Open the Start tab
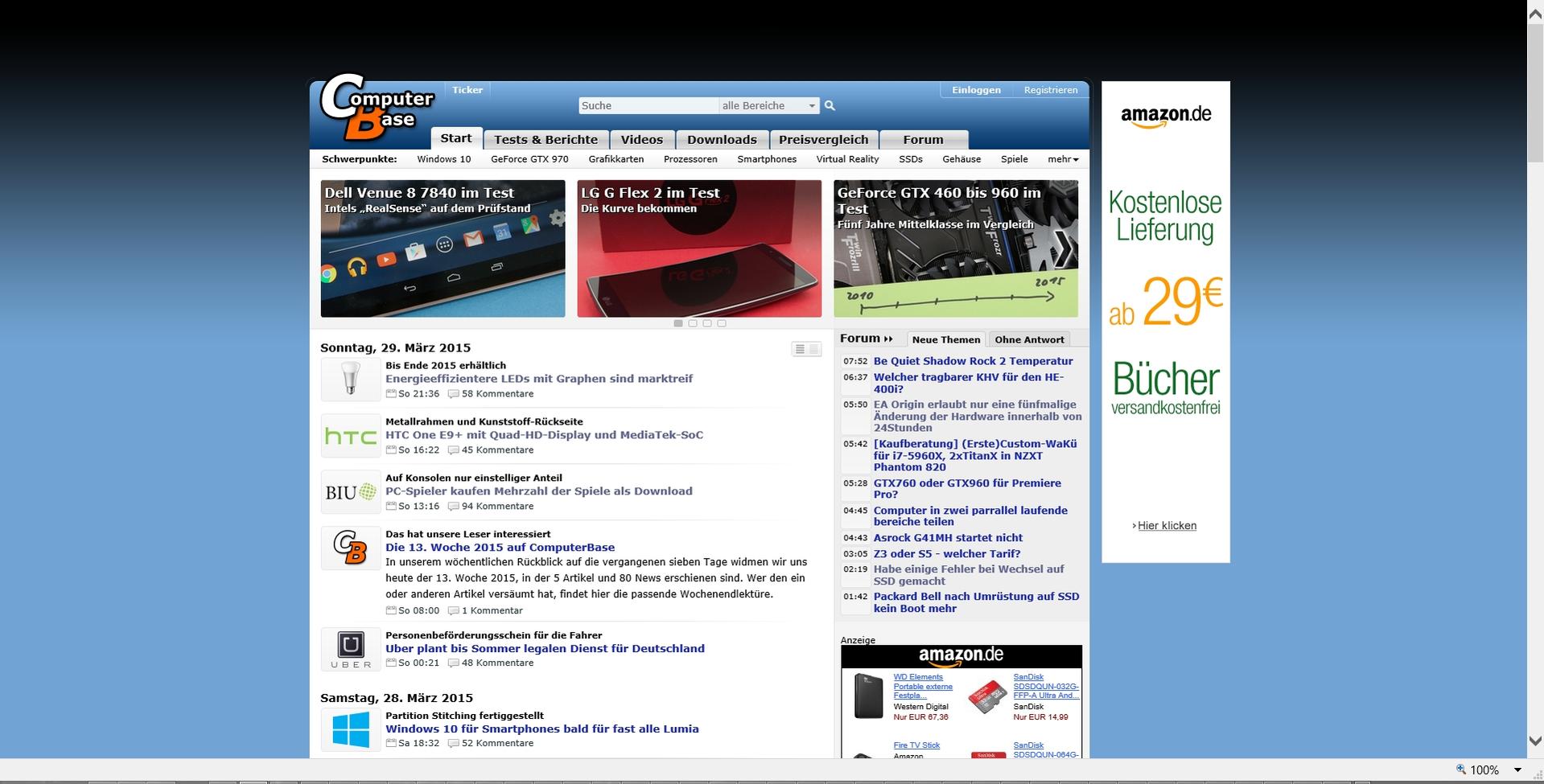Viewport: 1544px width, 784px height. [x=456, y=138]
